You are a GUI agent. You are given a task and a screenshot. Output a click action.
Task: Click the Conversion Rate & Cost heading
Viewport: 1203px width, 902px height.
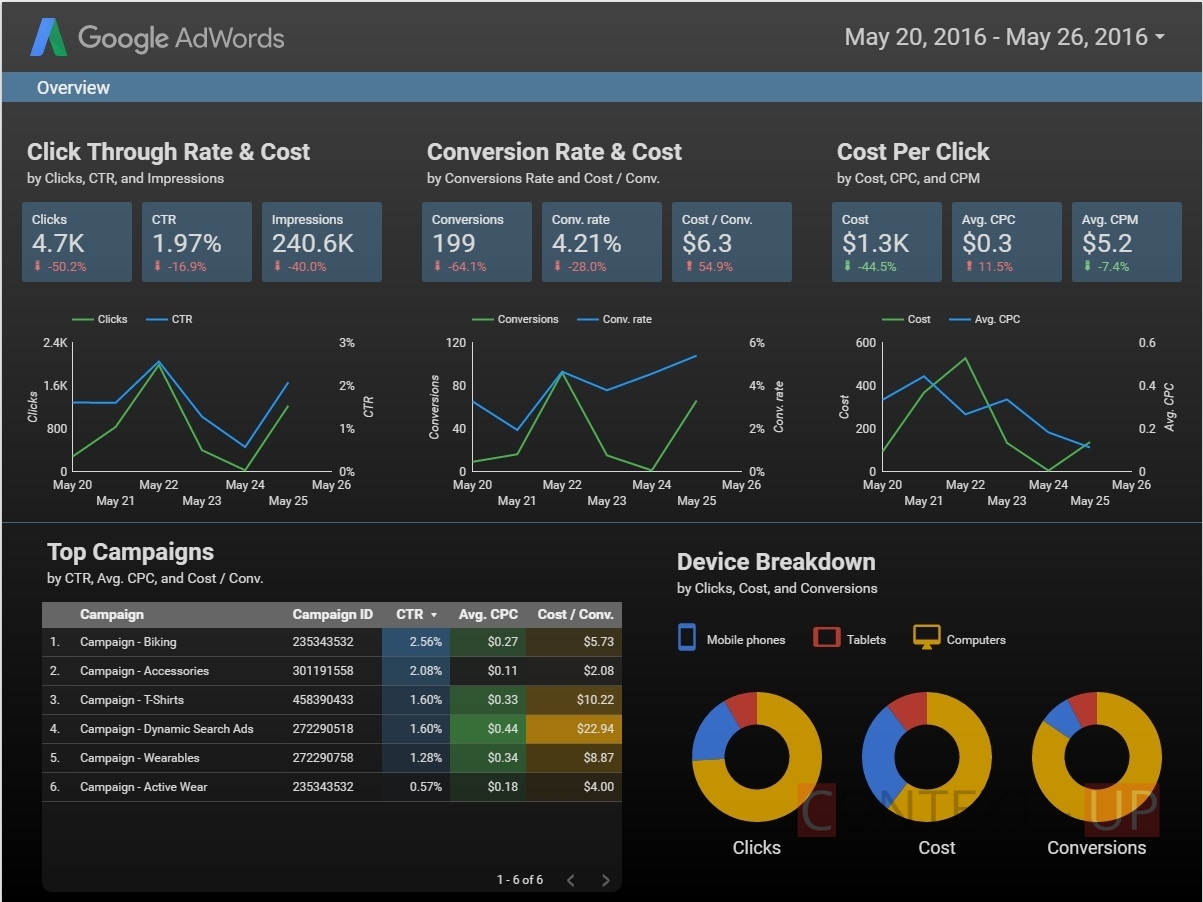pyautogui.click(x=554, y=152)
